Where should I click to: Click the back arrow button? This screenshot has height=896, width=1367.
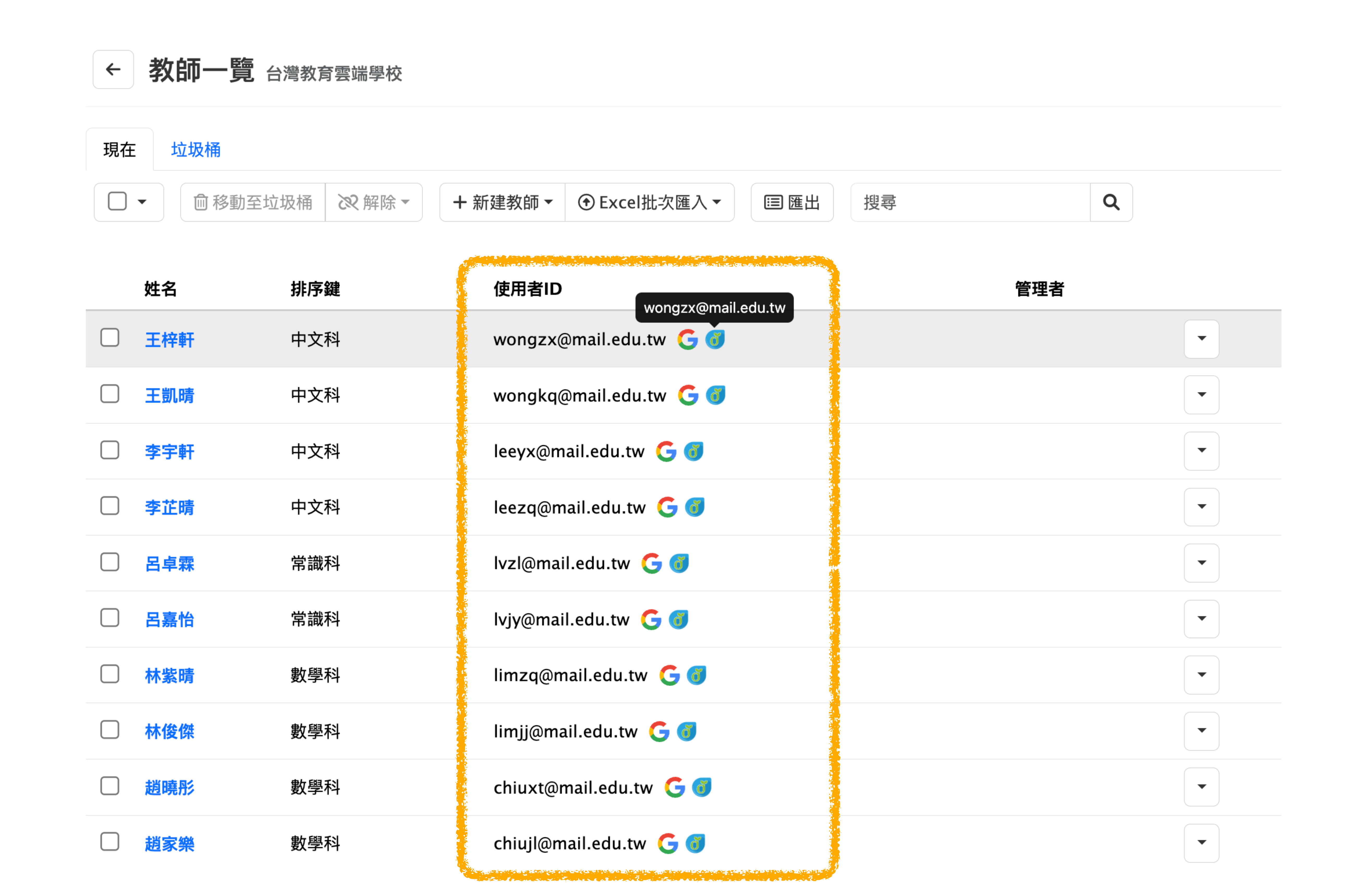point(113,70)
